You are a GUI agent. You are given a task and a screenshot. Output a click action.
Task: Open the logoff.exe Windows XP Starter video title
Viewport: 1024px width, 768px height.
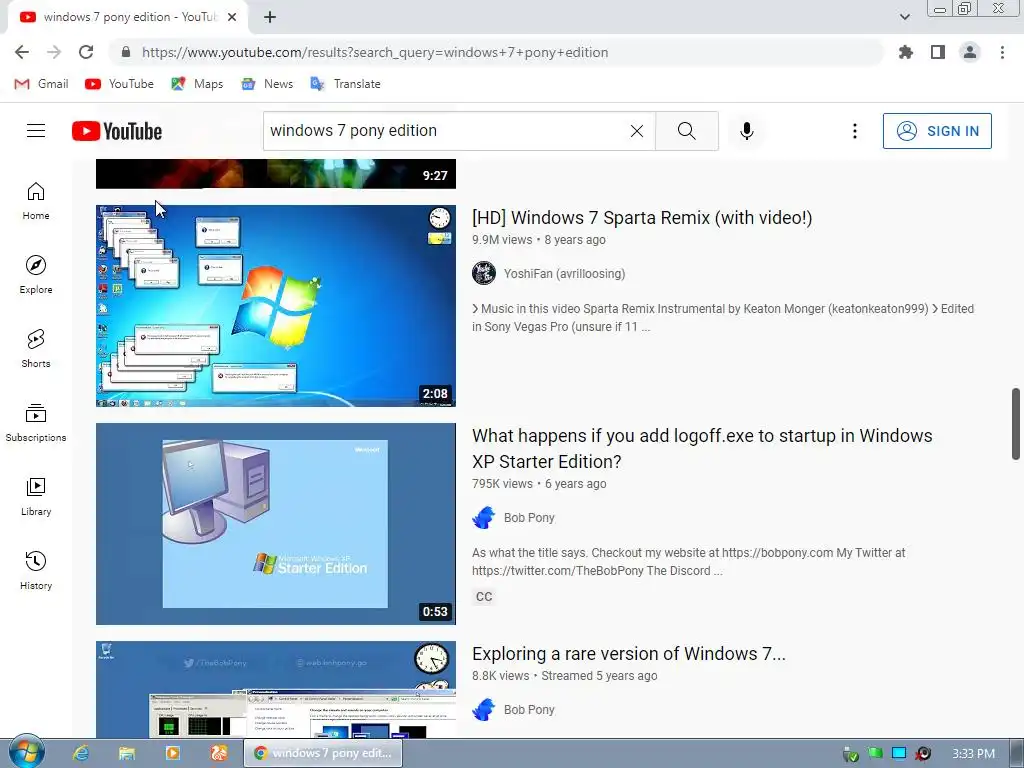702,449
